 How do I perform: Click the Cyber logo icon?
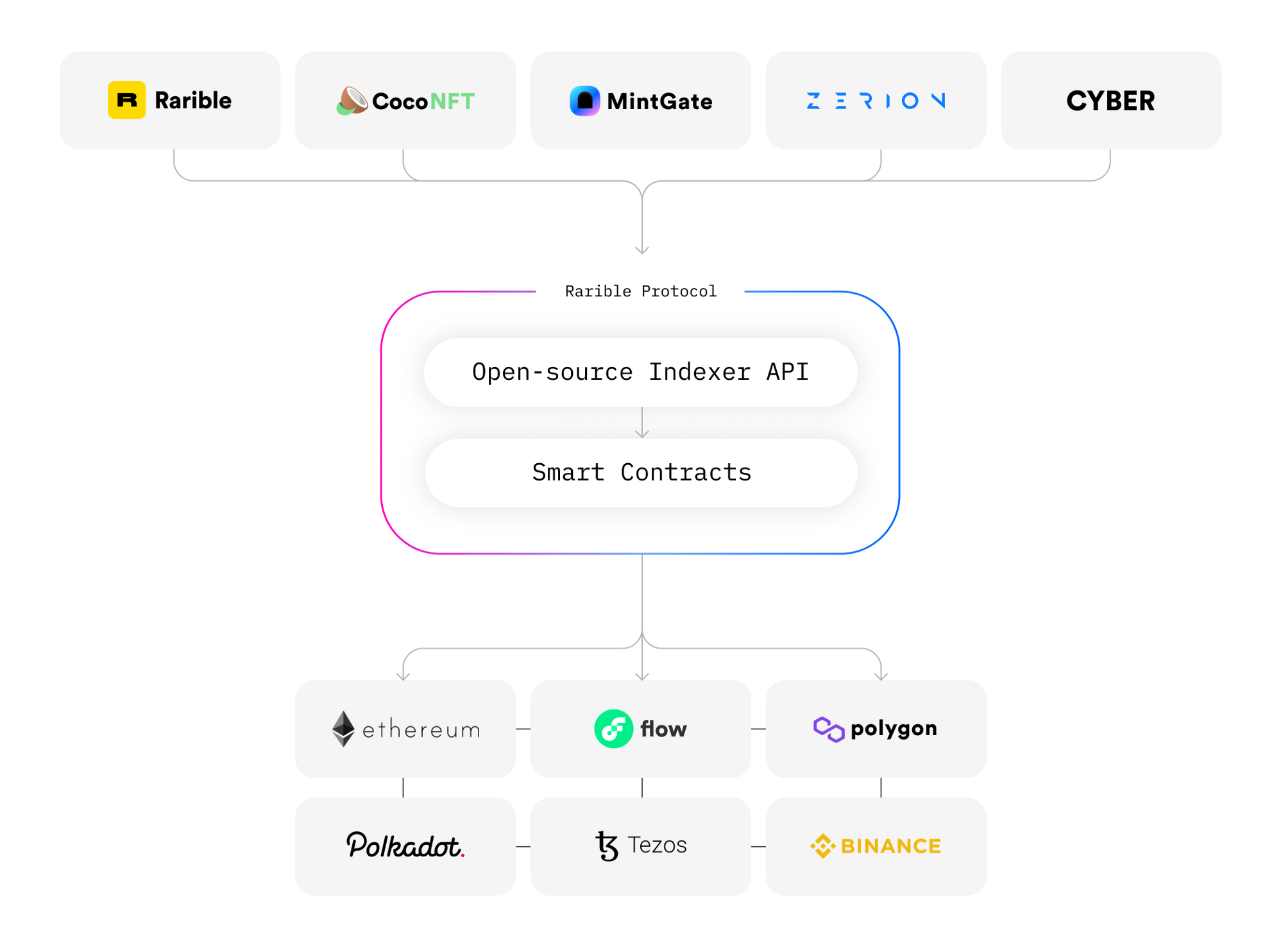point(1100,100)
